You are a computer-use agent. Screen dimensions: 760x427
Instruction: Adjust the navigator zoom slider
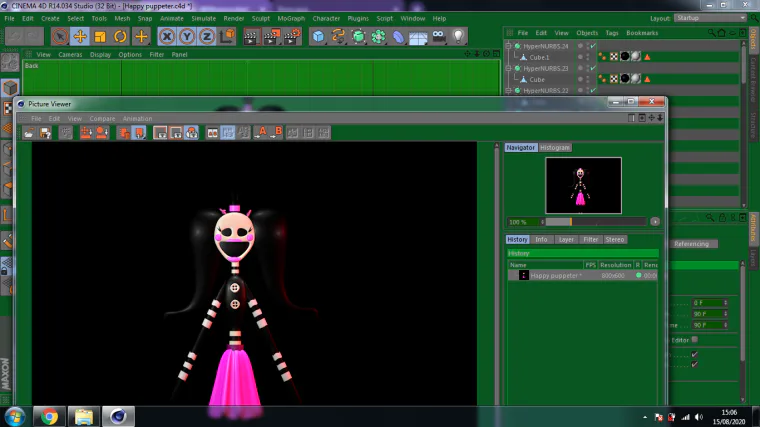[596, 222]
